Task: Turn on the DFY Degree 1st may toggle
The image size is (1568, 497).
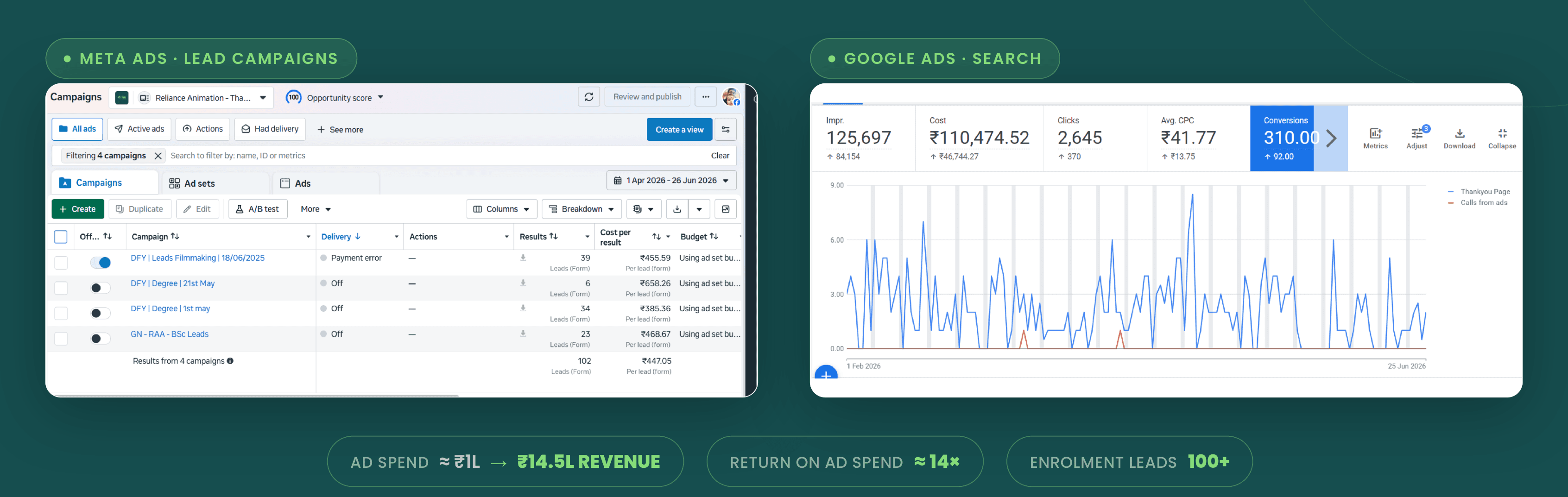Action: point(101,313)
